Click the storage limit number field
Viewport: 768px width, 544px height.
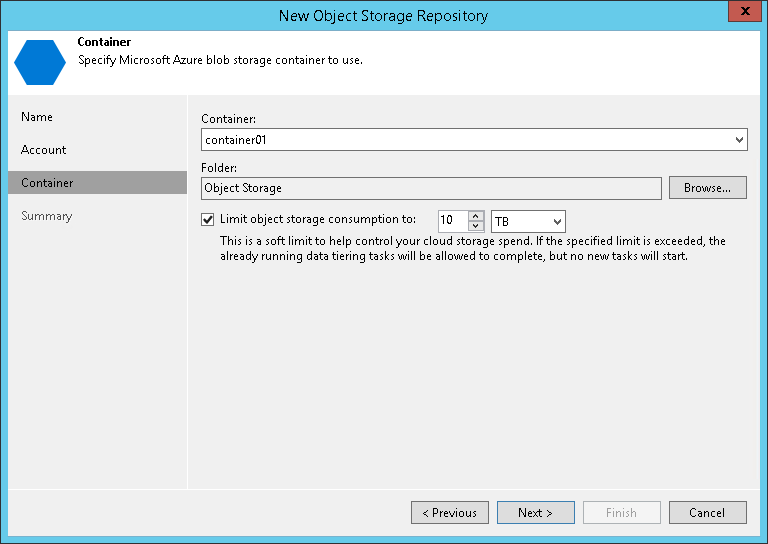tap(451, 221)
